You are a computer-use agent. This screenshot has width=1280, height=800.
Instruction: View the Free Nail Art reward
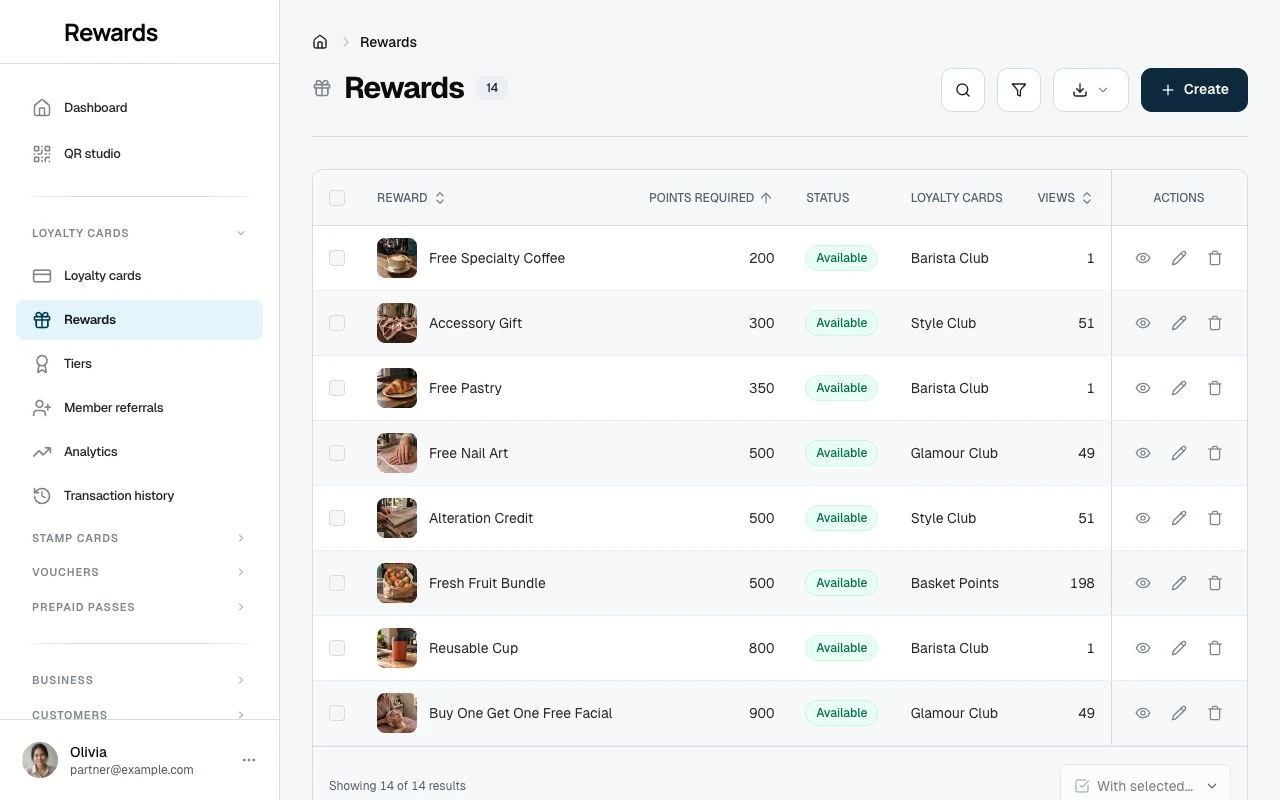pos(1143,453)
